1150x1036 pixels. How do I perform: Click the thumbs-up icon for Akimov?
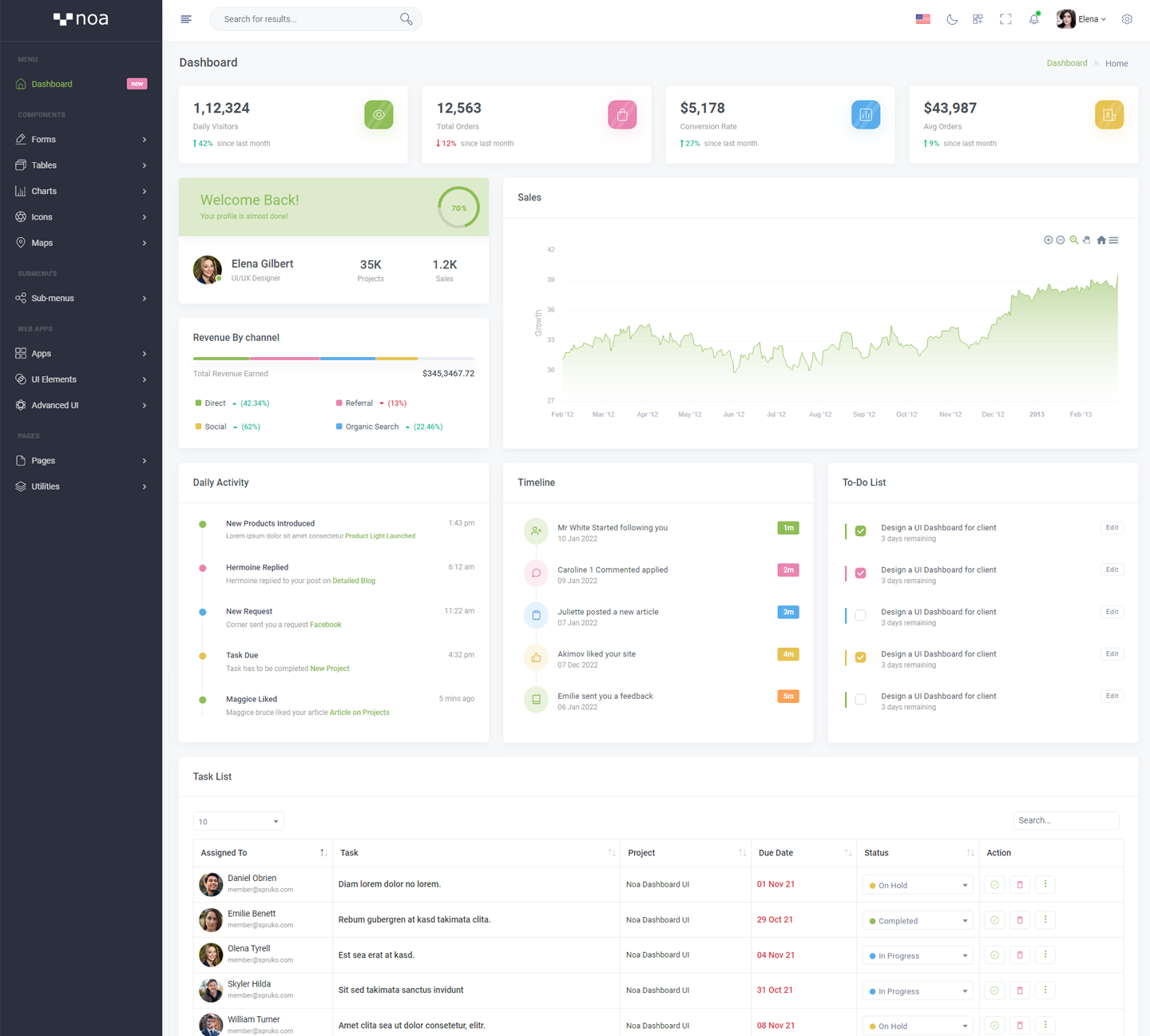click(536, 657)
